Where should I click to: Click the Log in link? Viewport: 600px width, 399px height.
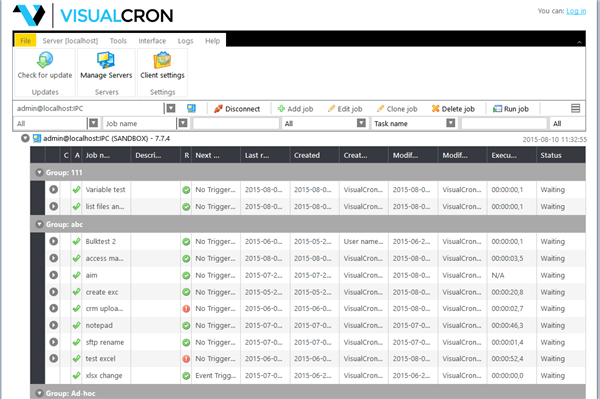tap(576, 11)
